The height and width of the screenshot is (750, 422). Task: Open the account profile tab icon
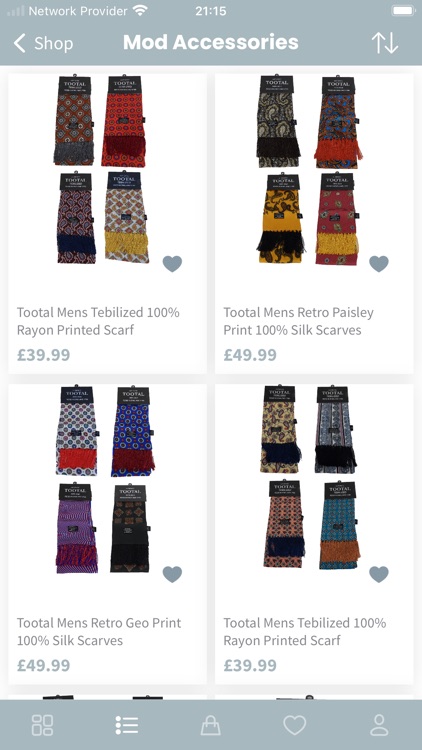pyautogui.click(x=379, y=725)
